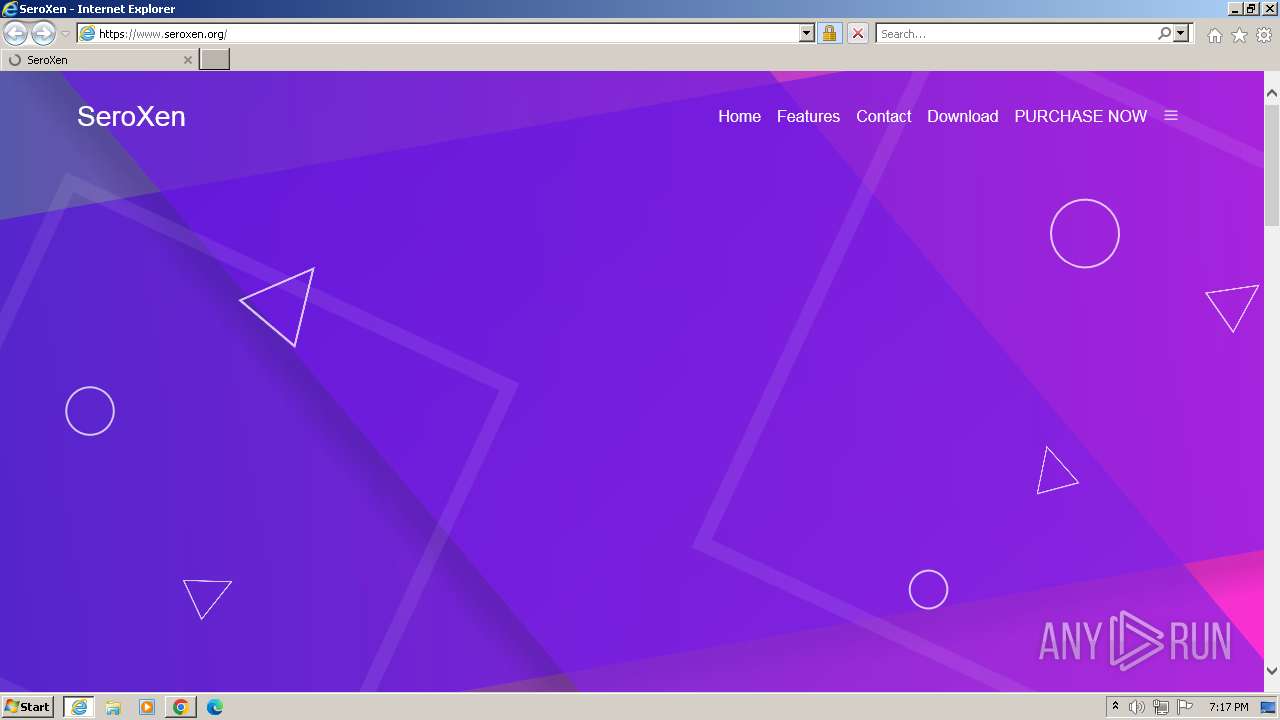This screenshot has height=720, width=1280.
Task: Open a new blank tab
Action: (x=215, y=60)
